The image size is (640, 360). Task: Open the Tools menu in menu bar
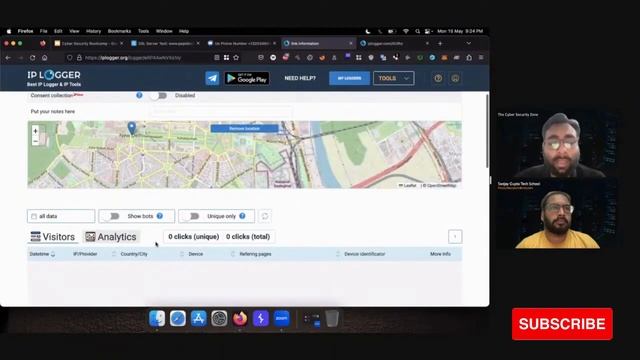(x=143, y=31)
